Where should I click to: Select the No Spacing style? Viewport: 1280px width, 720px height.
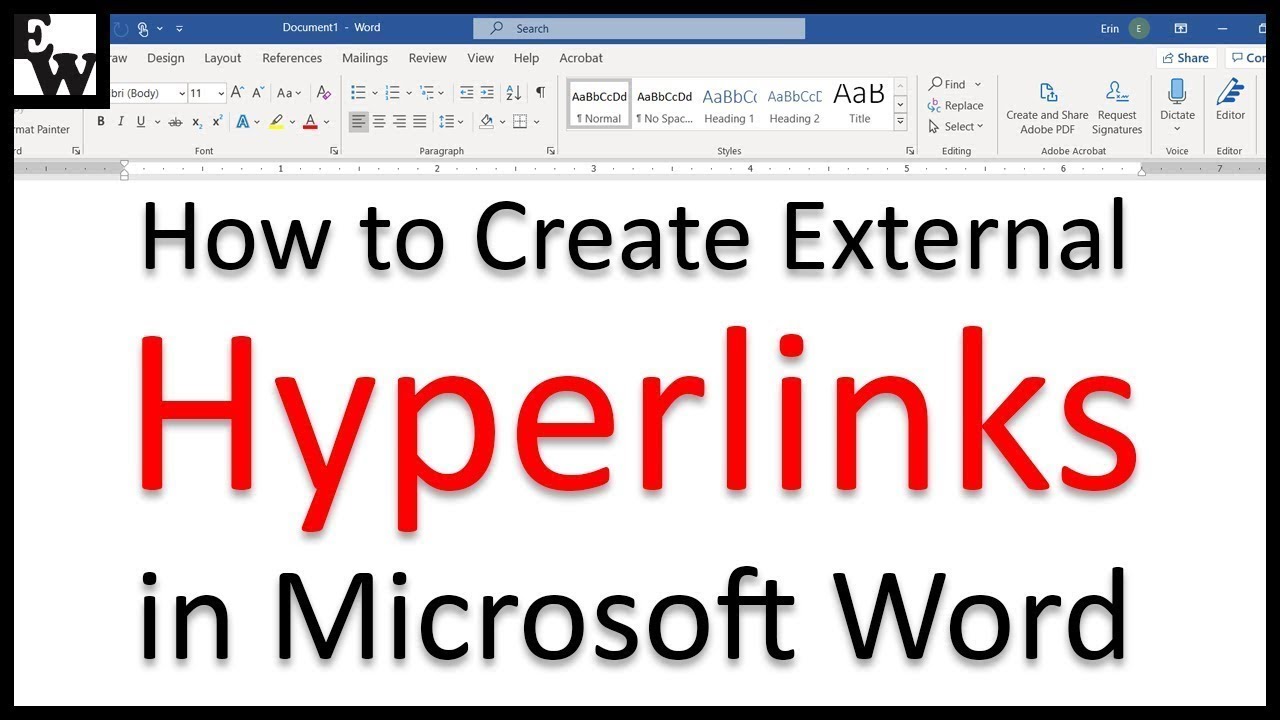(x=665, y=105)
